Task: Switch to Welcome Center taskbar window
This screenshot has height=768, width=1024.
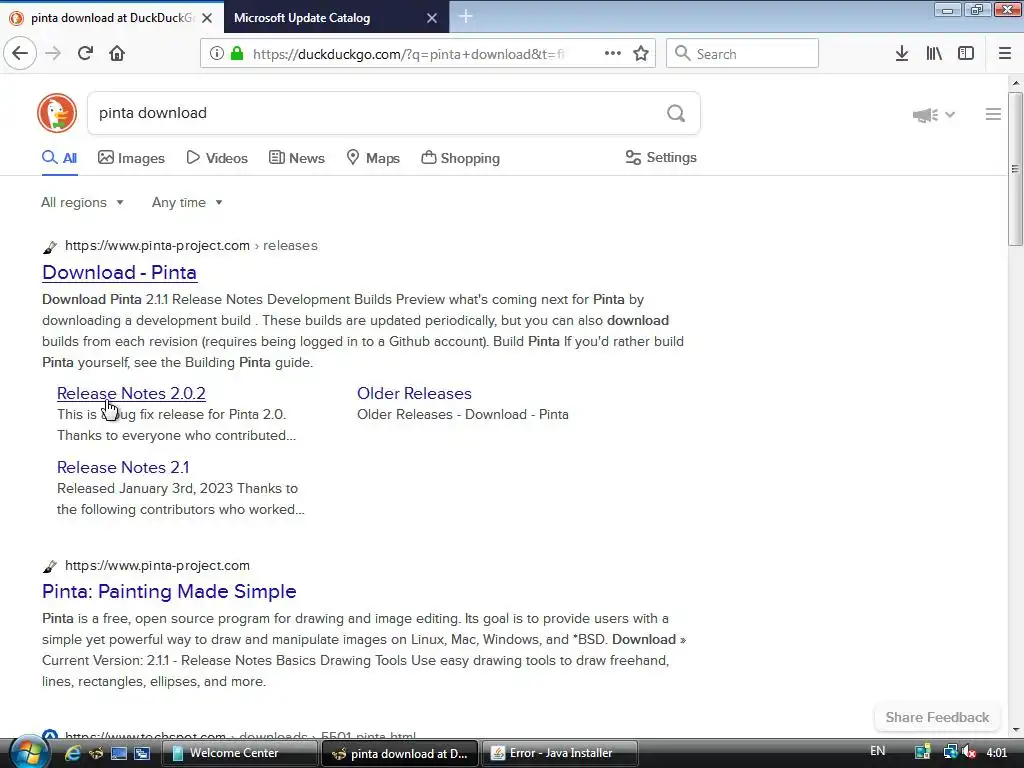Action: [238, 753]
